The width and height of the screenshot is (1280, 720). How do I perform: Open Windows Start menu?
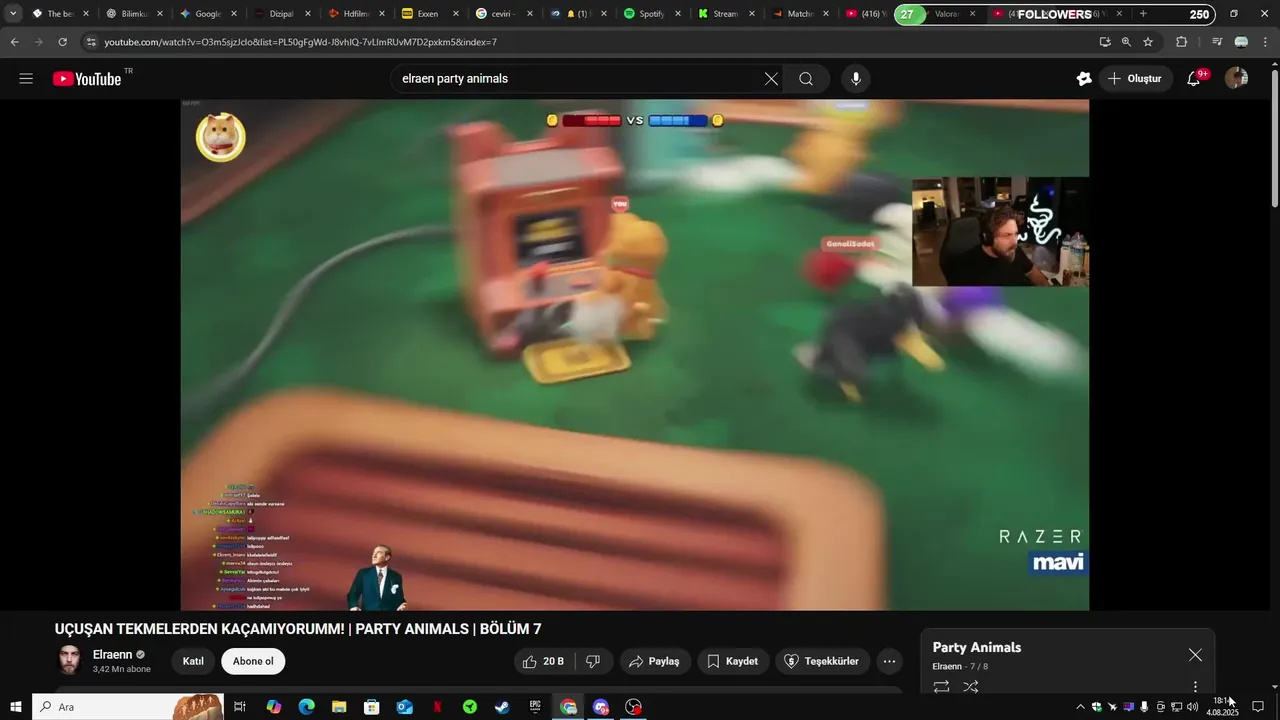[x=15, y=707]
